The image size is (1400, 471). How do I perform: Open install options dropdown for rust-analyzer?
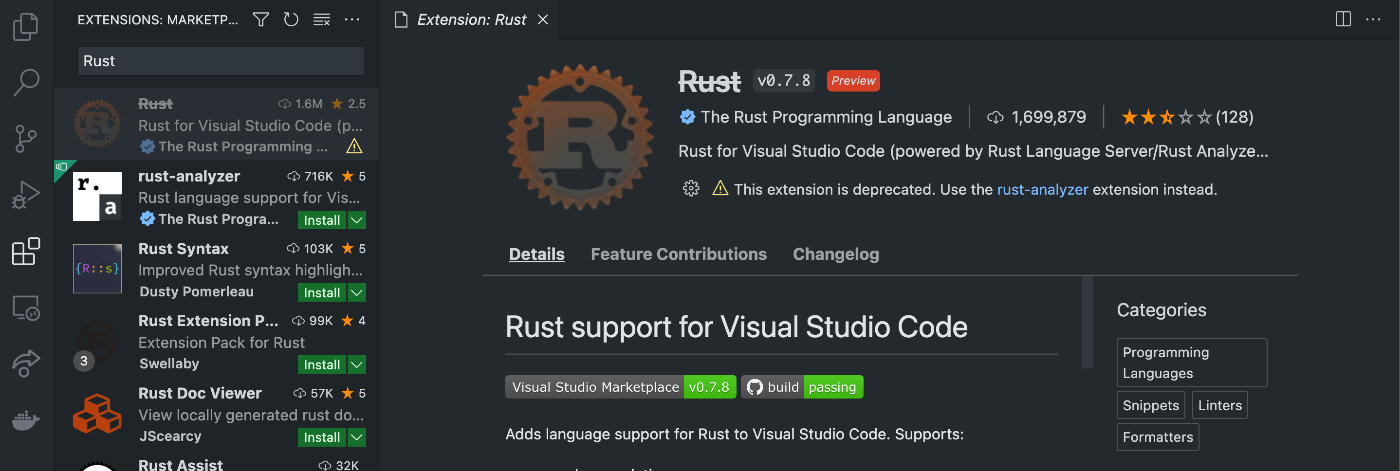(x=357, y=220)
